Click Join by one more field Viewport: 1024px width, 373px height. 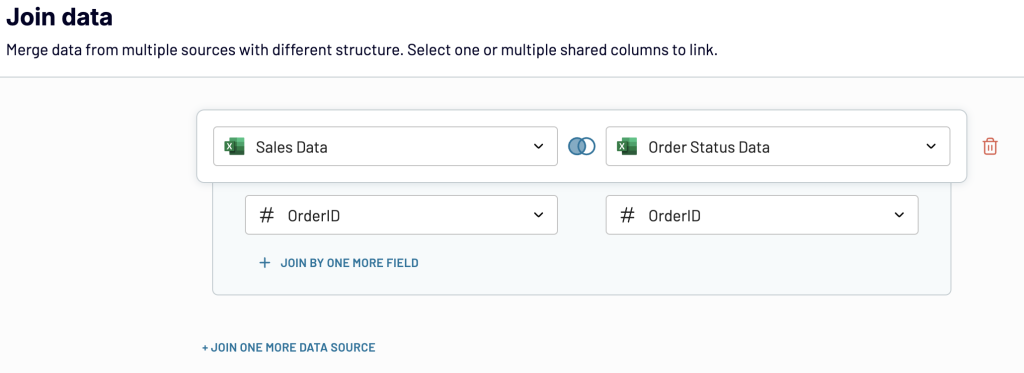point(349,263)
